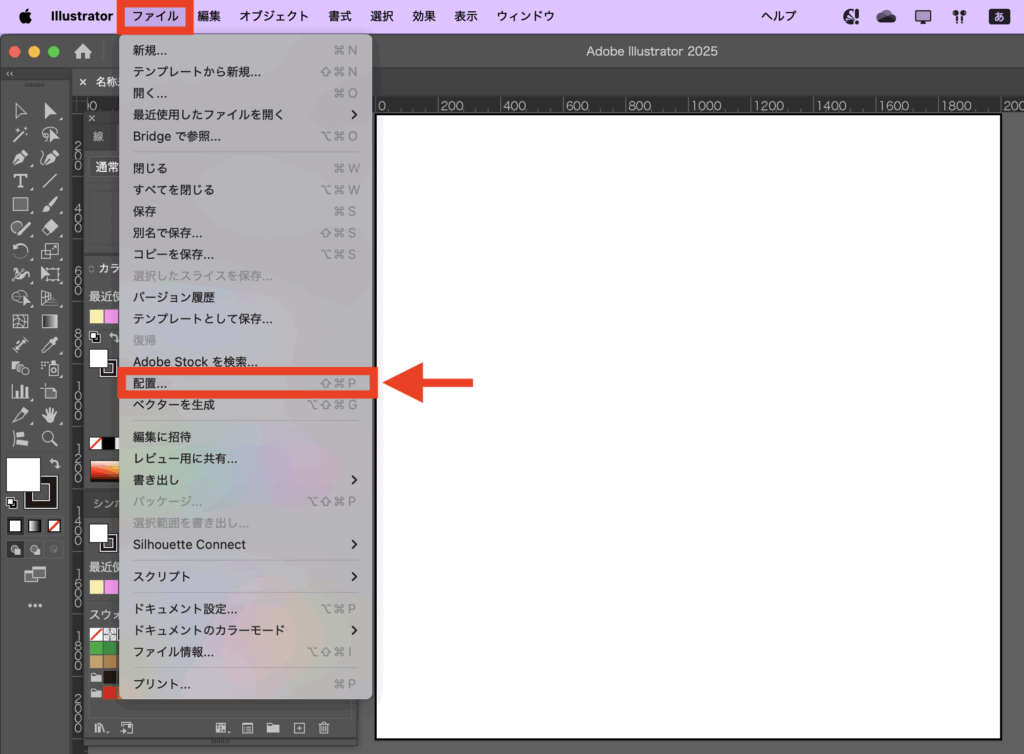The height and width of the screenshot is (754, 1024).
Task: Open the オブジェクト menu
Action: tap(274, 16)
